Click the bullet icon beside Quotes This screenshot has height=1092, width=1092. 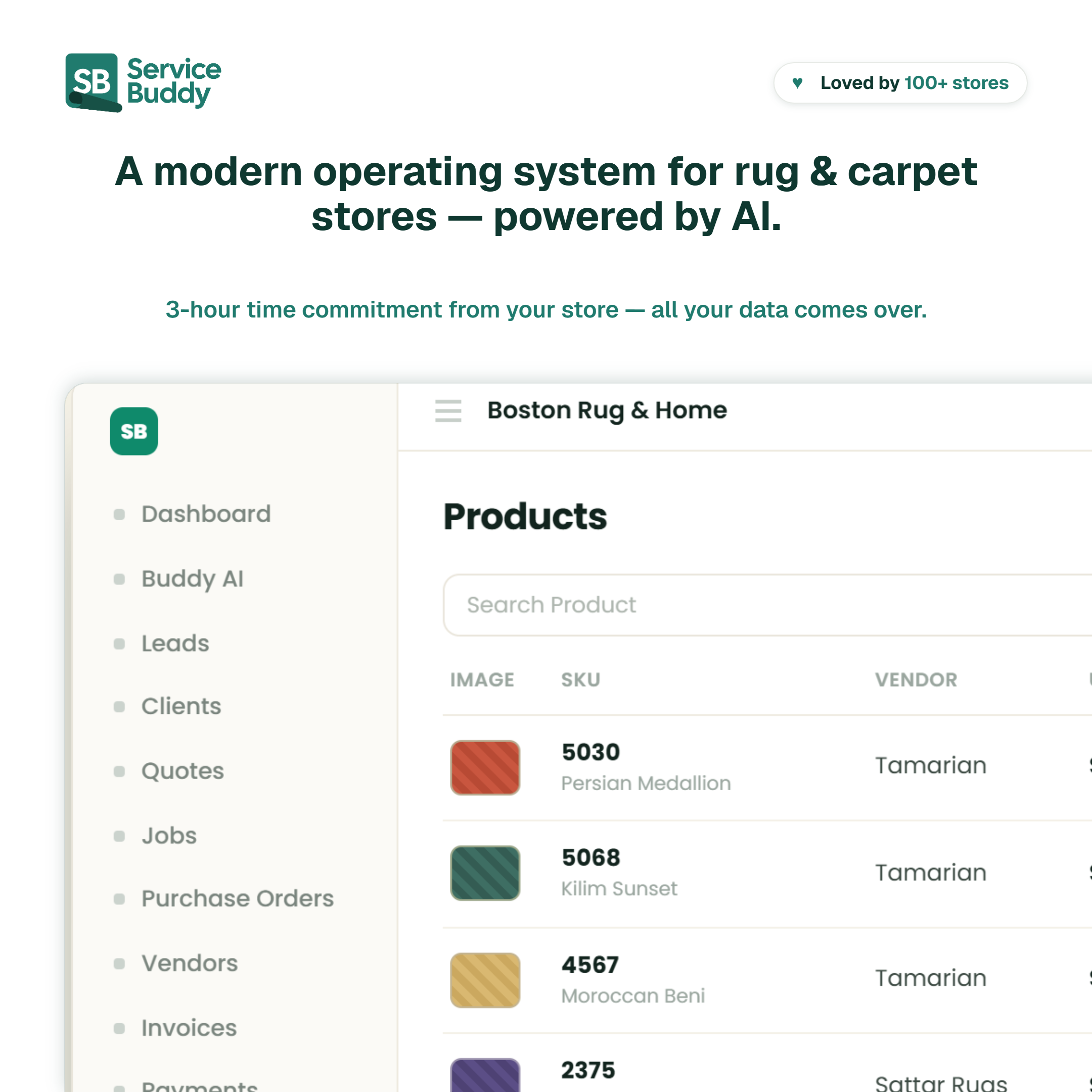click(119, 771)
